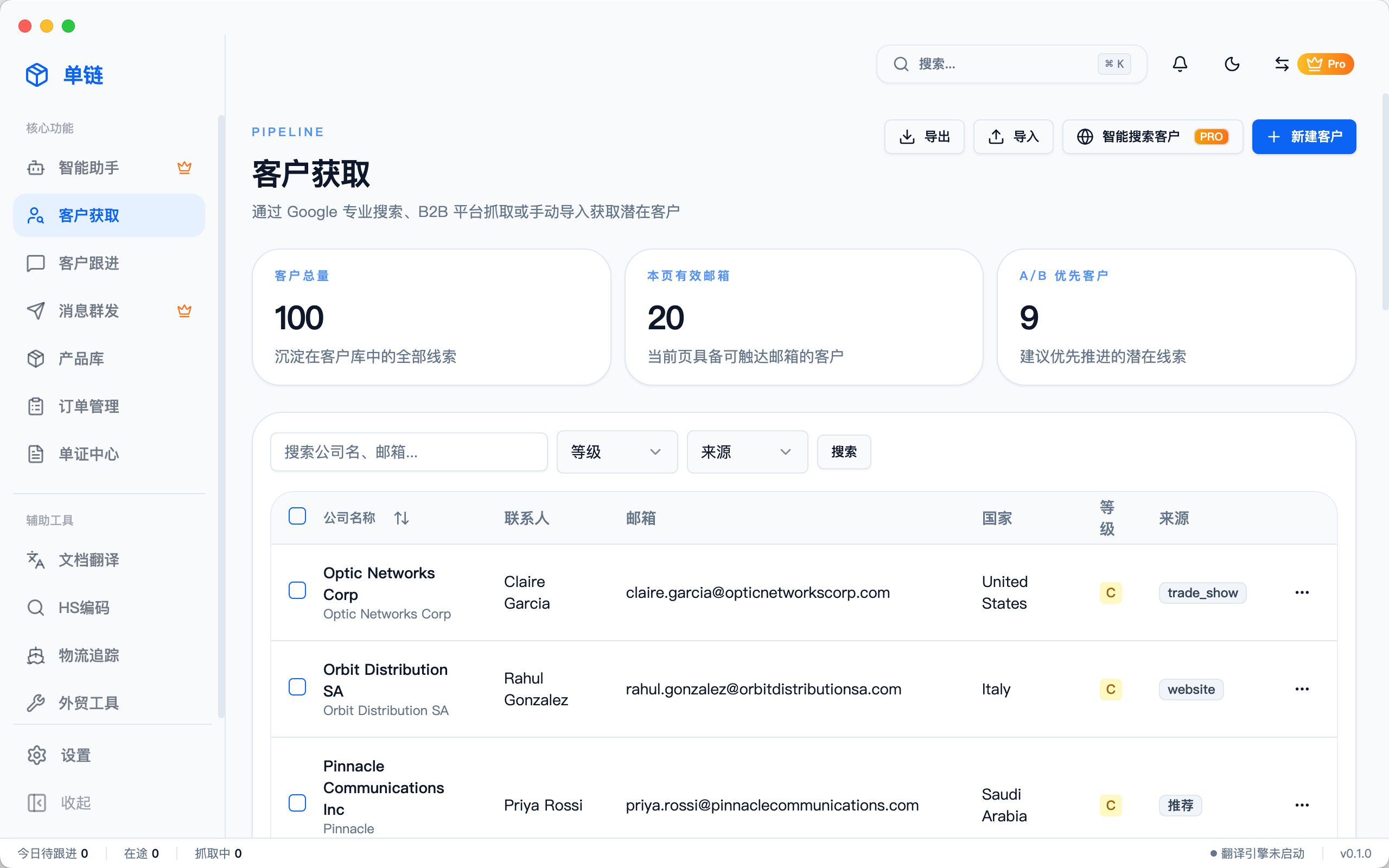1389x868 pixels.
Task: Click the 单链 logo icon
Action: (x=37, y=75)
